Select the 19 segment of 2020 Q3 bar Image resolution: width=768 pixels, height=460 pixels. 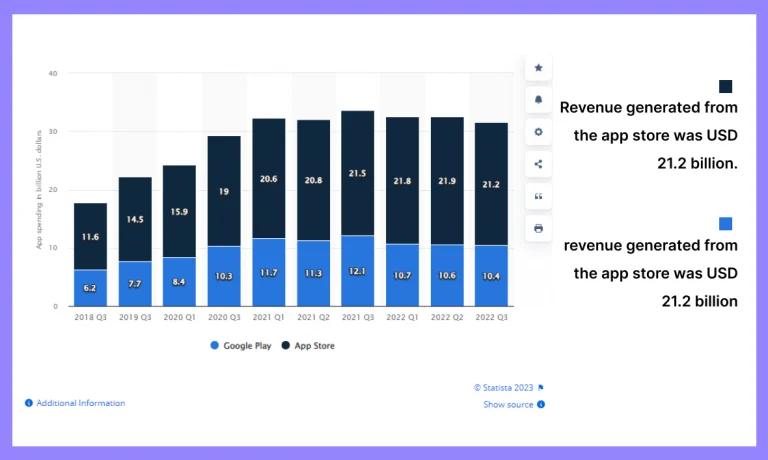click(x=224, y=192)
